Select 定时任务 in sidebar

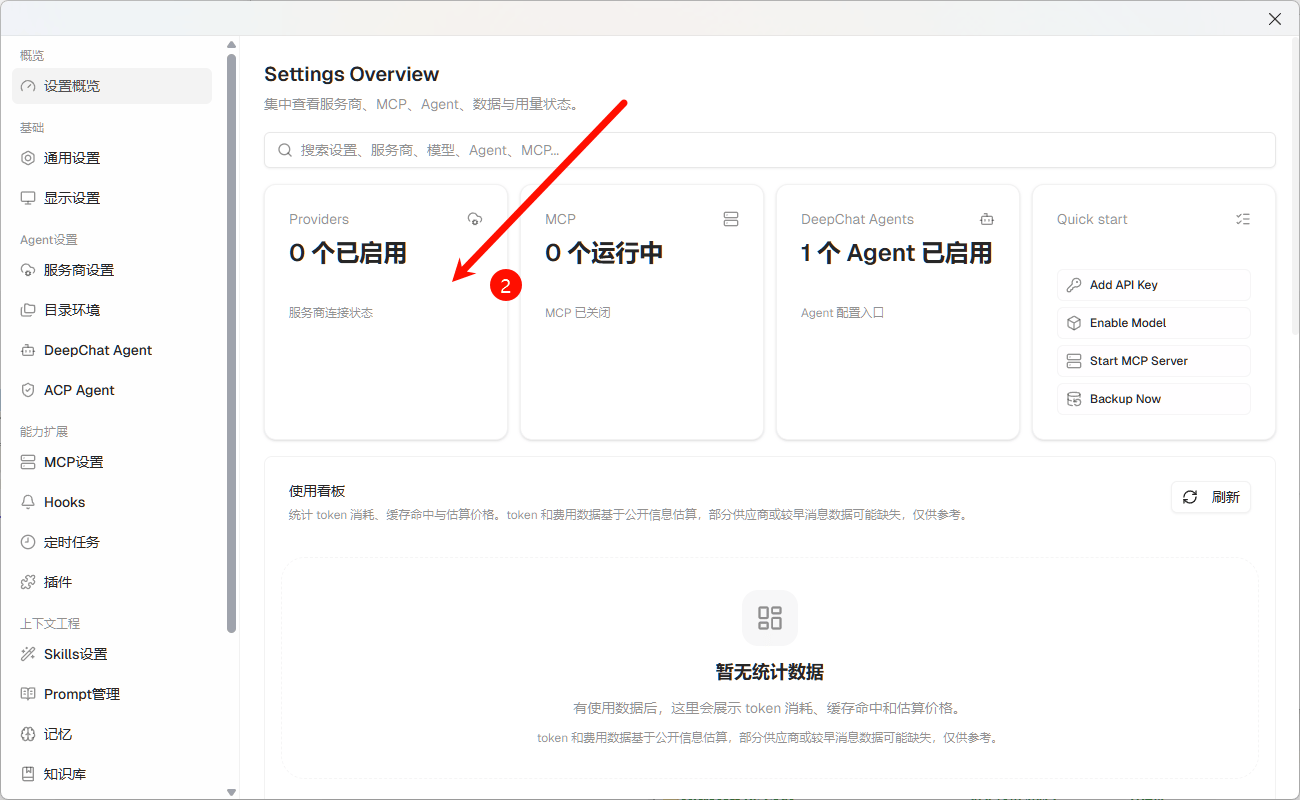pyautogui.click(x=112, y=542)
